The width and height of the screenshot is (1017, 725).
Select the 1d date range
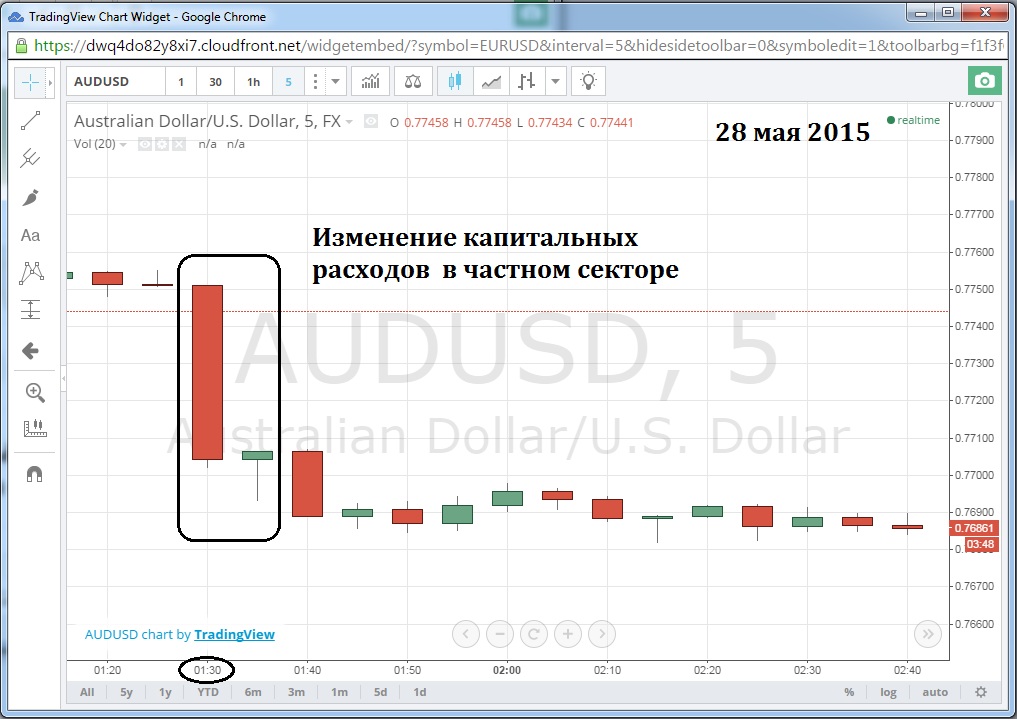coord(420,692)
